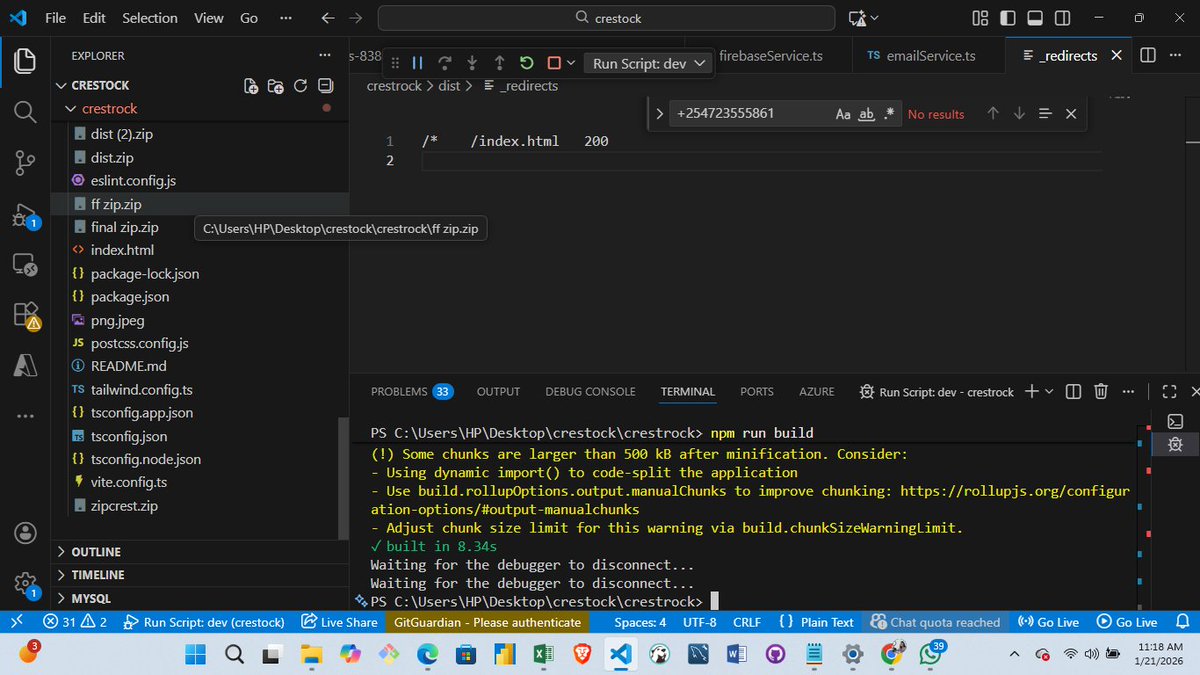Open the Selection menu
This screenshot has height=675, width=1200.
(150, 18)
